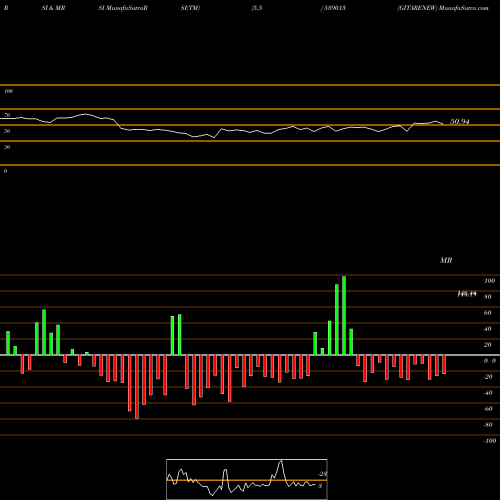Click the tallest green histogram bar
The height and width of the screenshot is (500, 500).
tap(344, 316)
